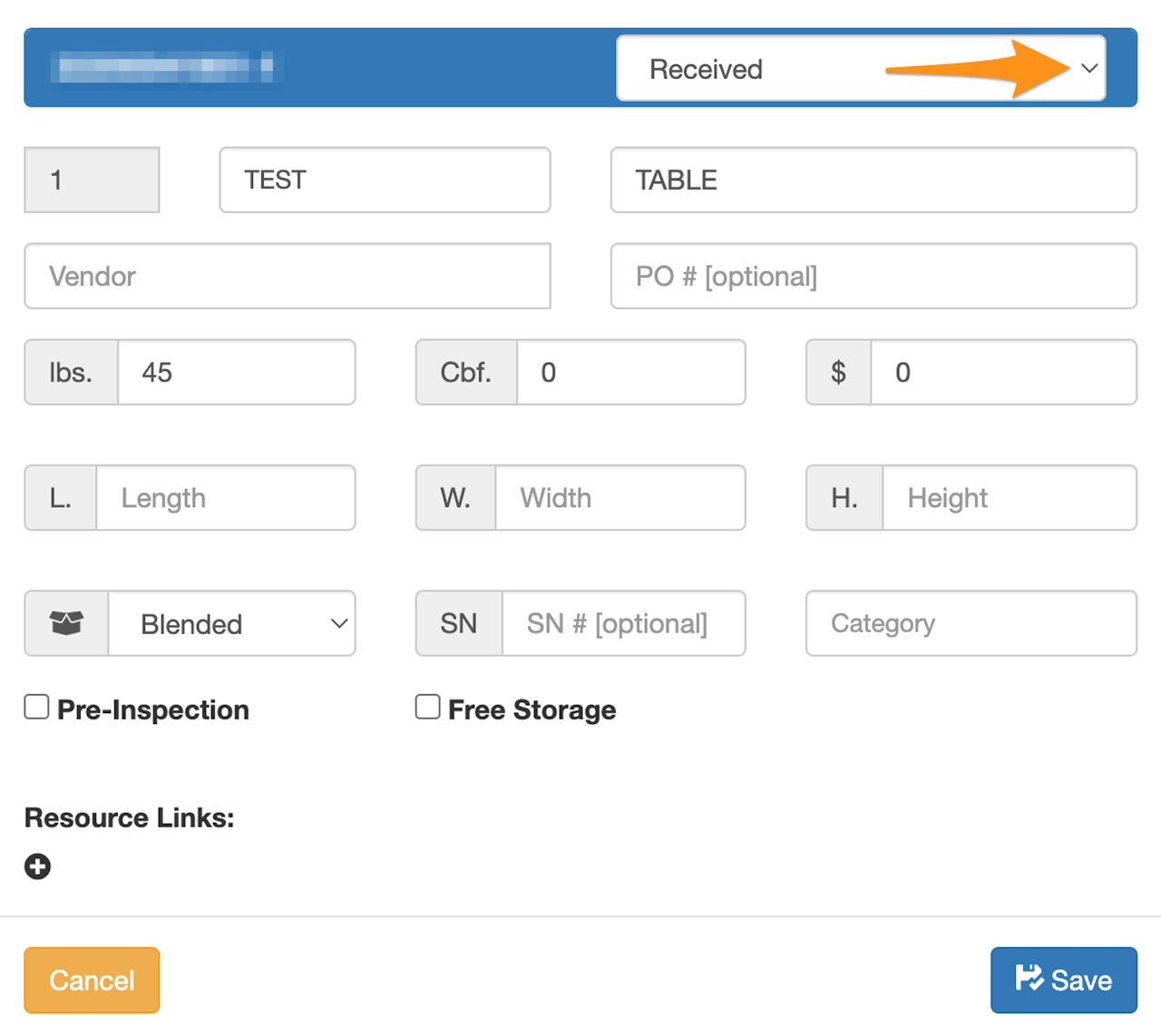Image resolution: width=1161 pixels, height=1036 pixels.
Task: Save the item details
Action: point(1064,980)
